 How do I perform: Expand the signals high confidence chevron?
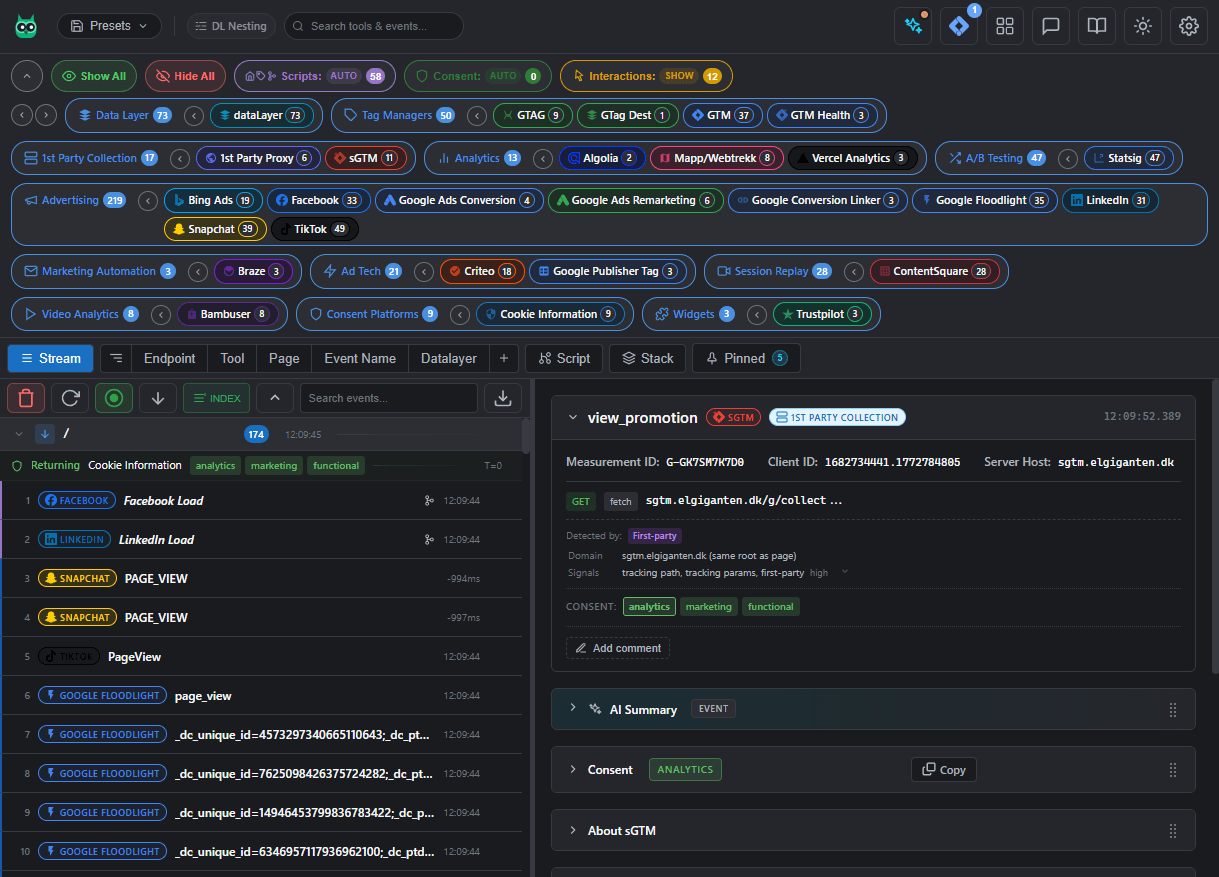[845, 572]
